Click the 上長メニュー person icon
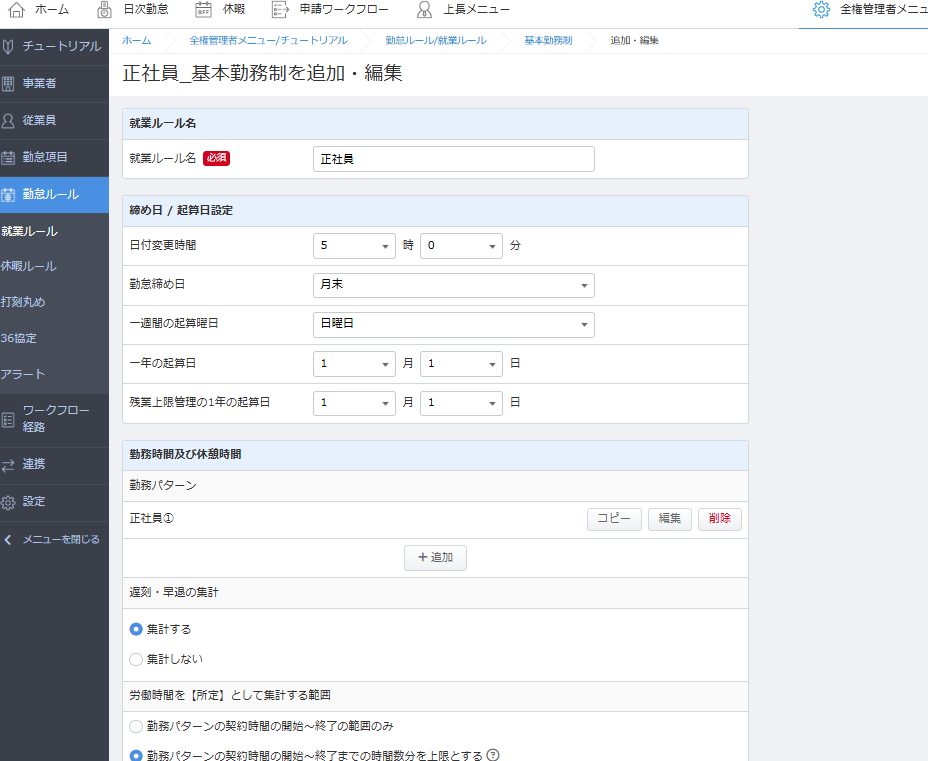This screenshot has height=761, width=928. click(x=425, y=10)
